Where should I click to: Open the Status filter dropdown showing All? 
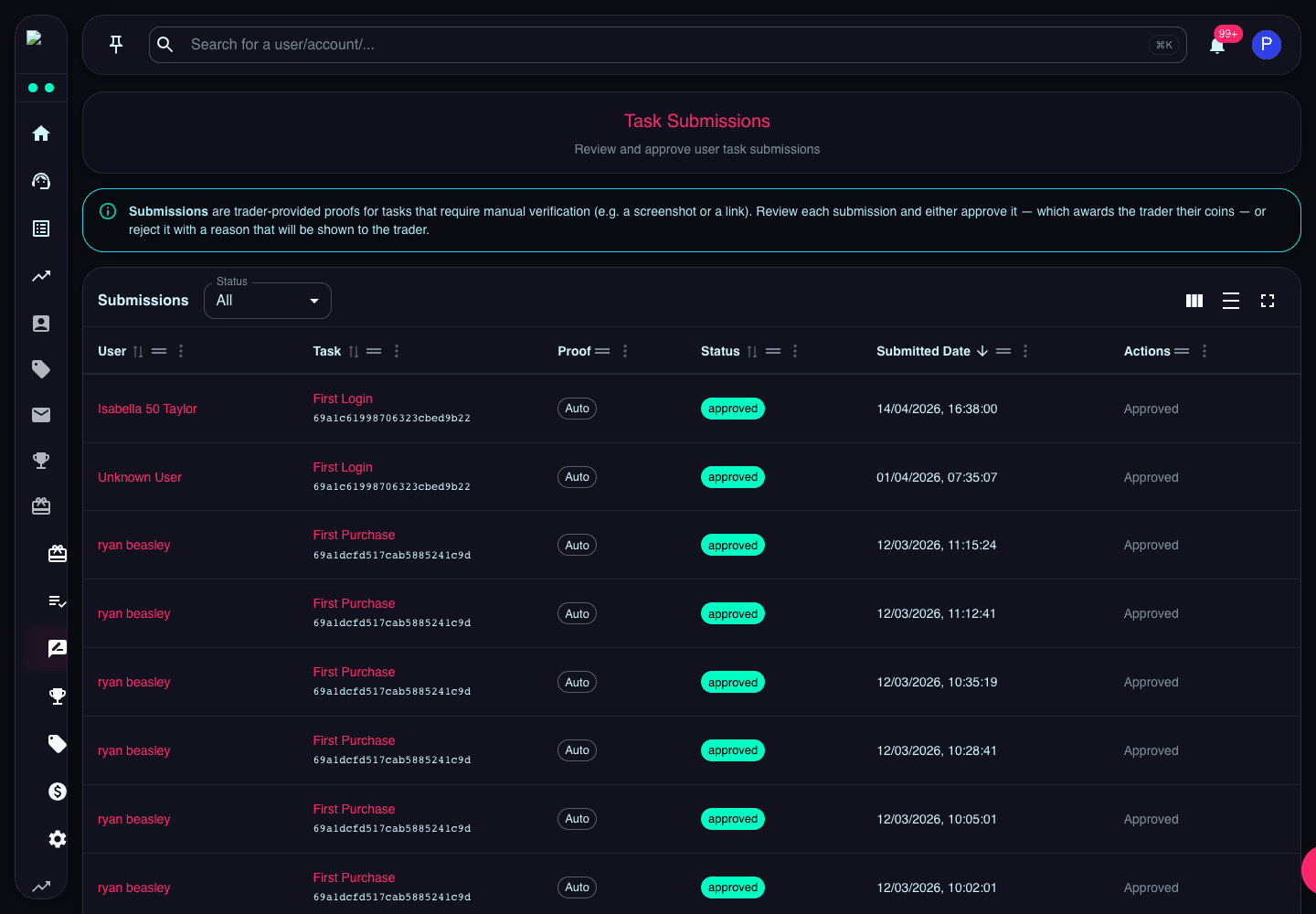pyautogui.click(x=268, y=301)
